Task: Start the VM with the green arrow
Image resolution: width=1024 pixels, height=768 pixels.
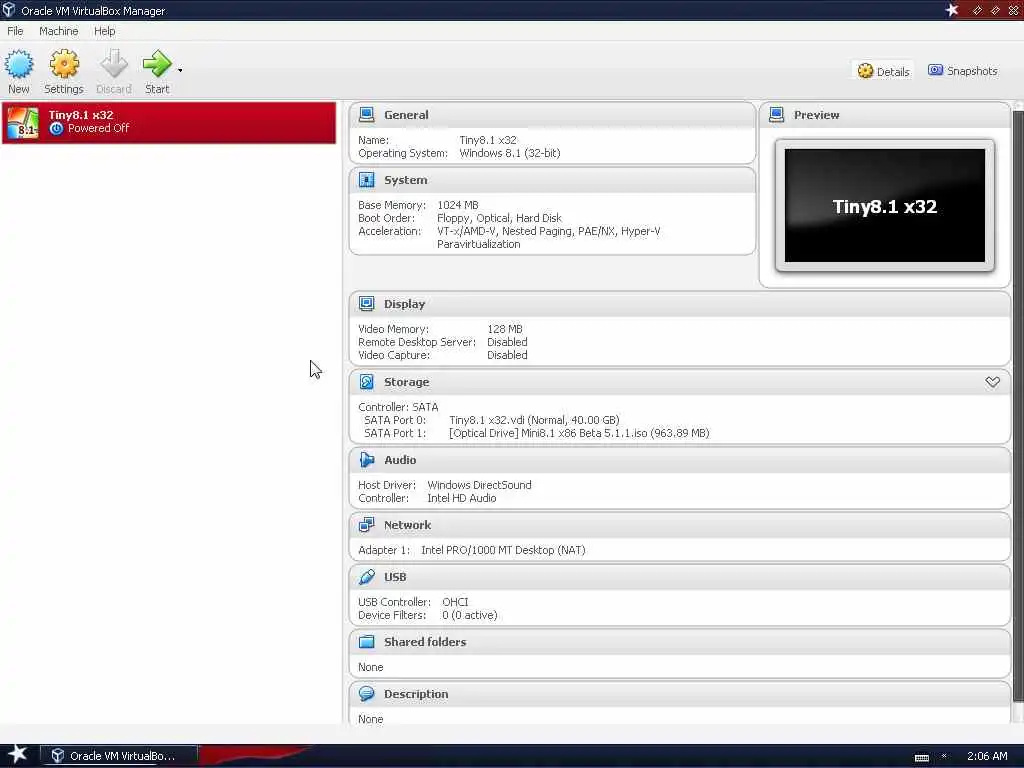Action: 157,64
